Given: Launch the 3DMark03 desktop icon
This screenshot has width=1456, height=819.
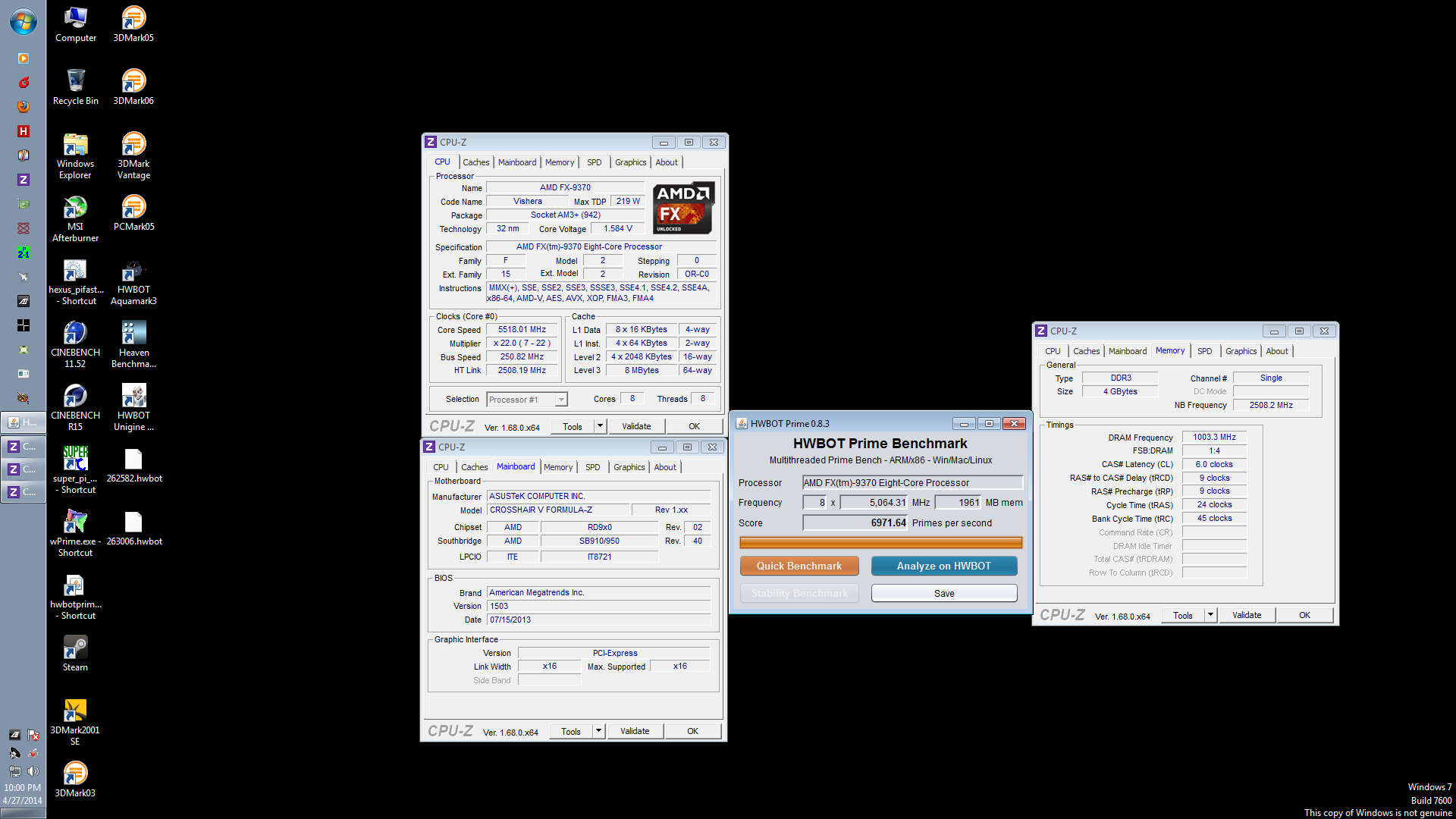Looking at the screenshot, I should pyautogui.click(x=75, y=779).
